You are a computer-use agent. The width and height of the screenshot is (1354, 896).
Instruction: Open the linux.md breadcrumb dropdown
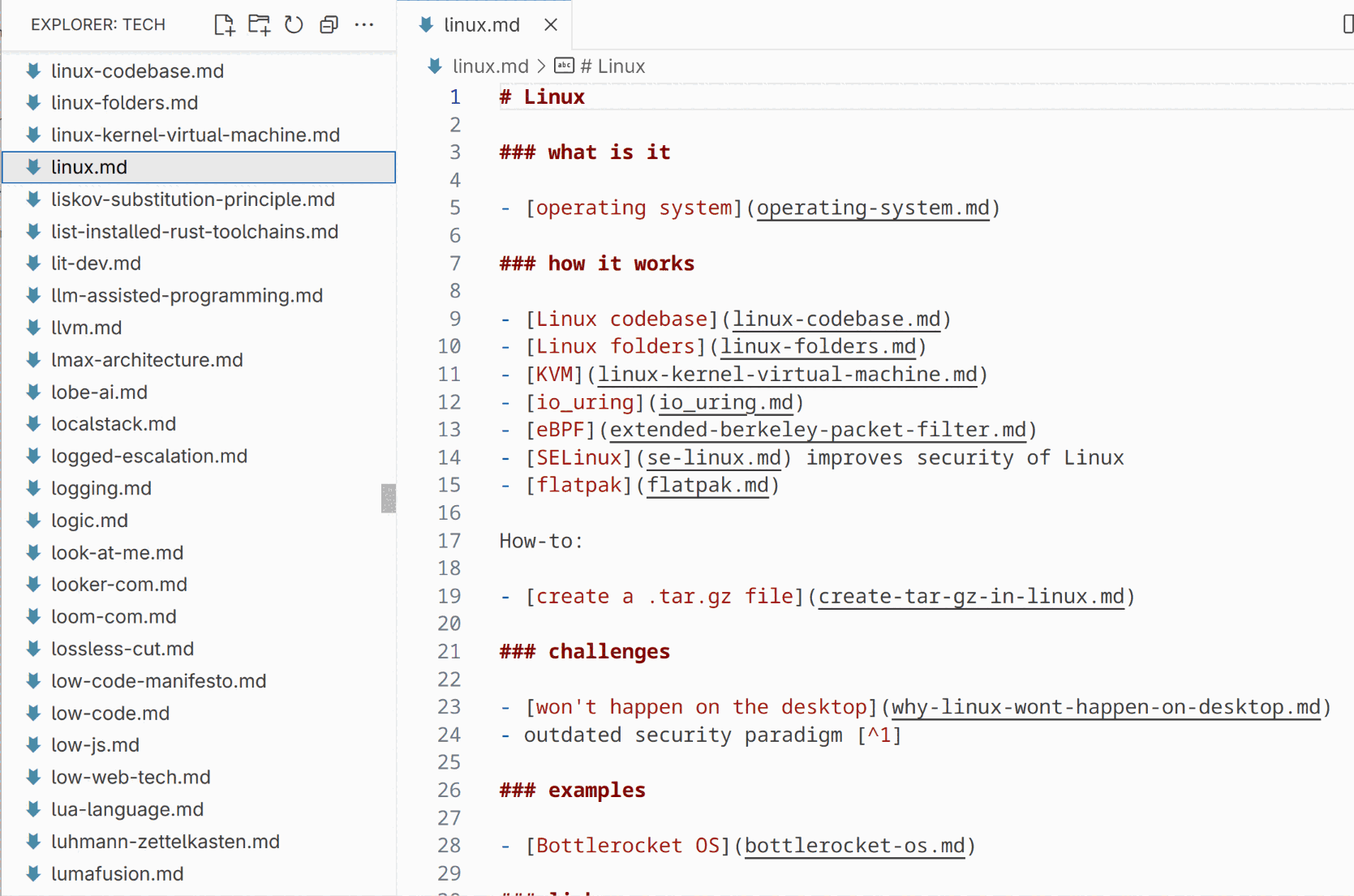pos(491,66)
